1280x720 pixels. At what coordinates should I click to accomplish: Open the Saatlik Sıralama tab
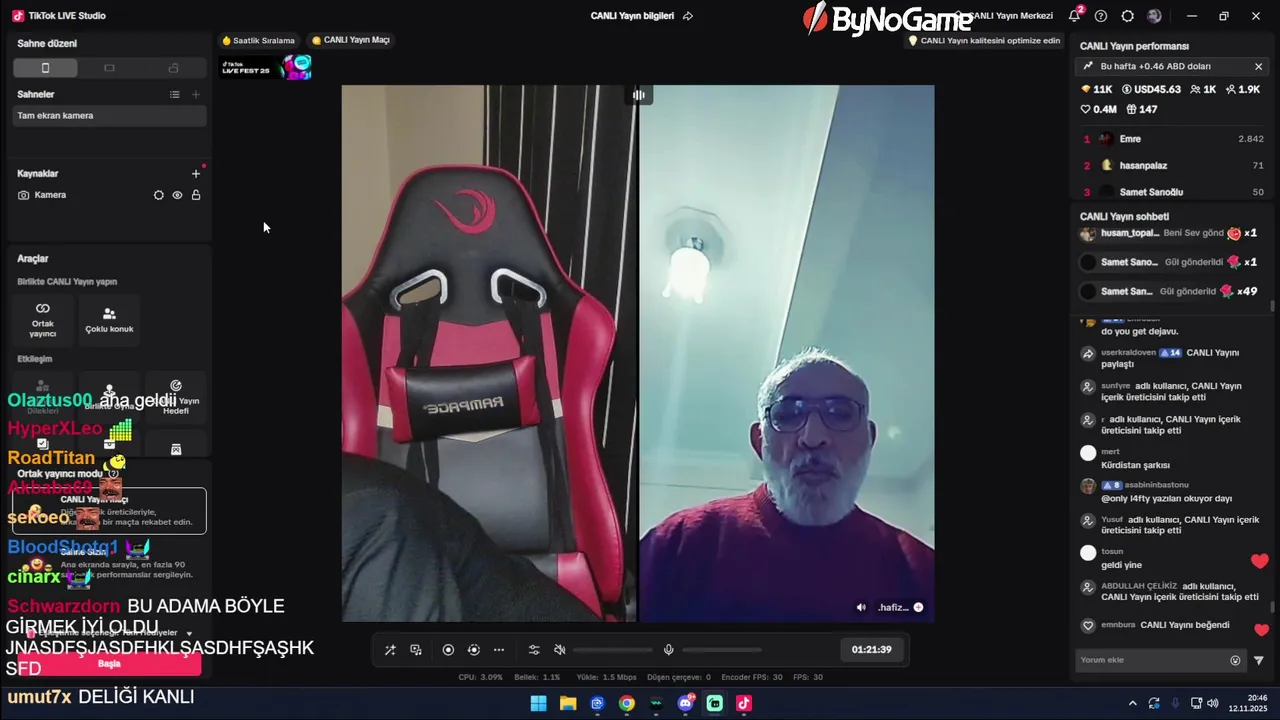(258, 41)
